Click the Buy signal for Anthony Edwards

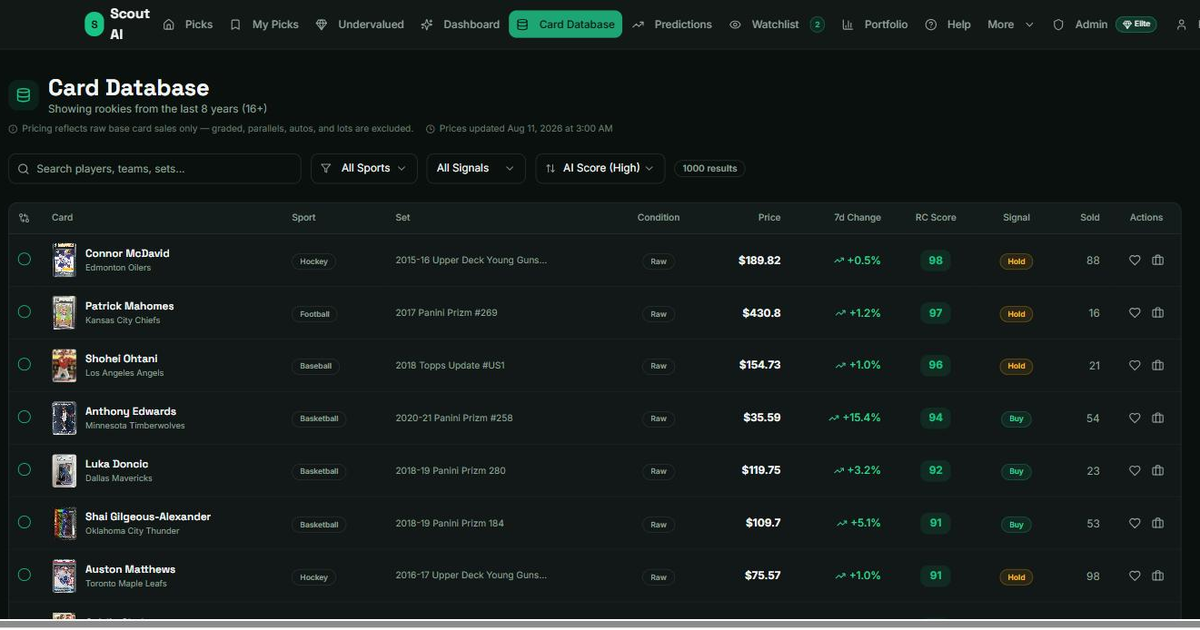(x=1016, y=419)
